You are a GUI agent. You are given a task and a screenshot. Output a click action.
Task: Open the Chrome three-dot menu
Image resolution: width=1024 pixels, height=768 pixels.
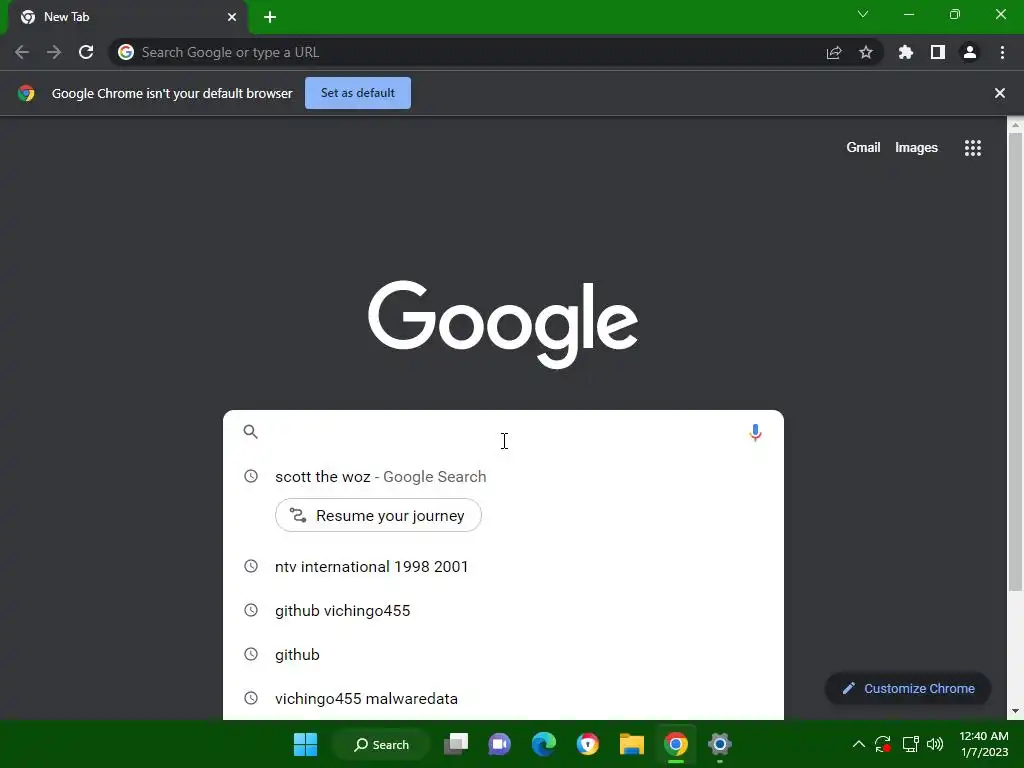tap(1002, 52)
